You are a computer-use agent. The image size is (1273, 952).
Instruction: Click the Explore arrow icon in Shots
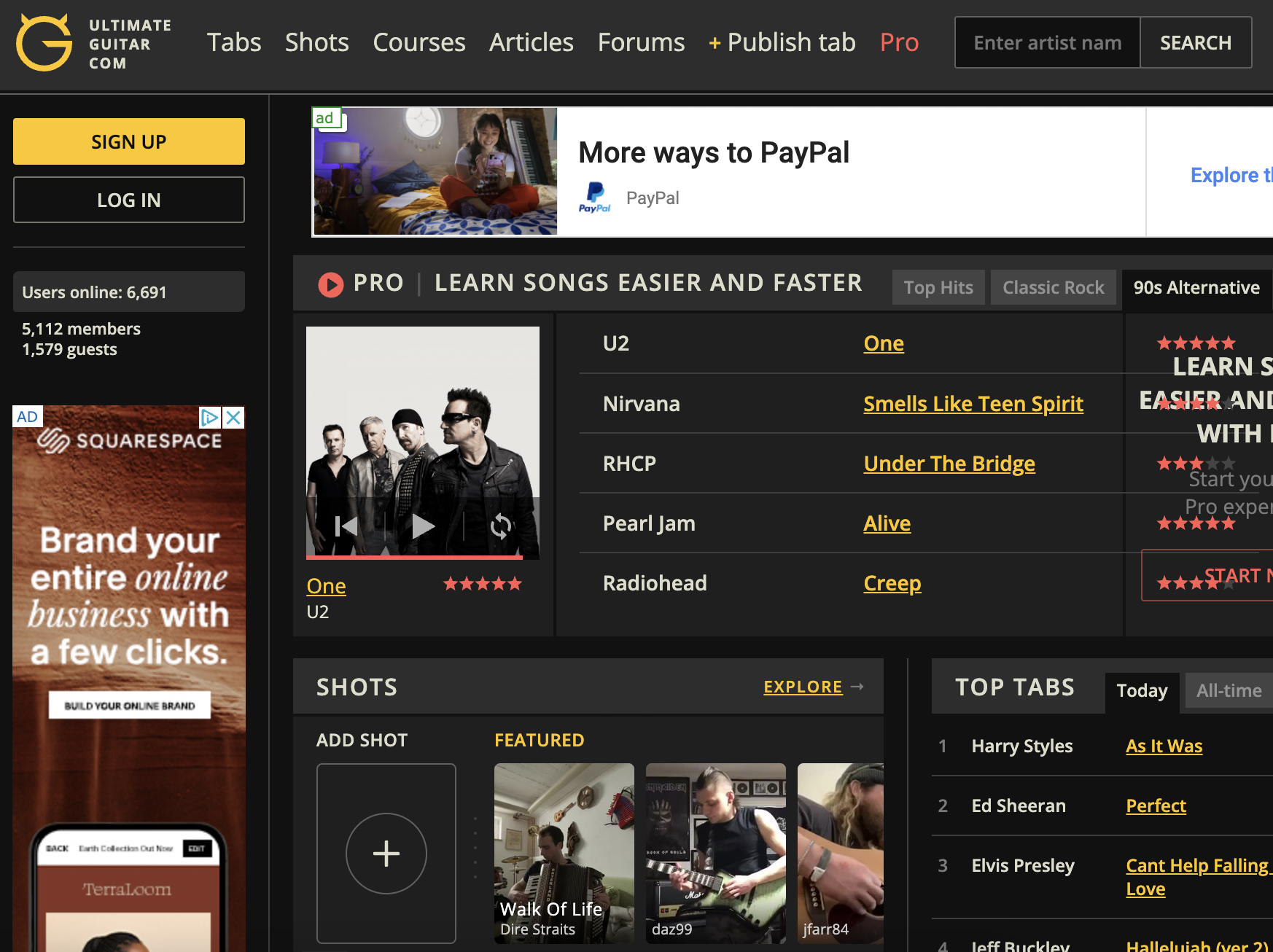click(x=857, y=687)
